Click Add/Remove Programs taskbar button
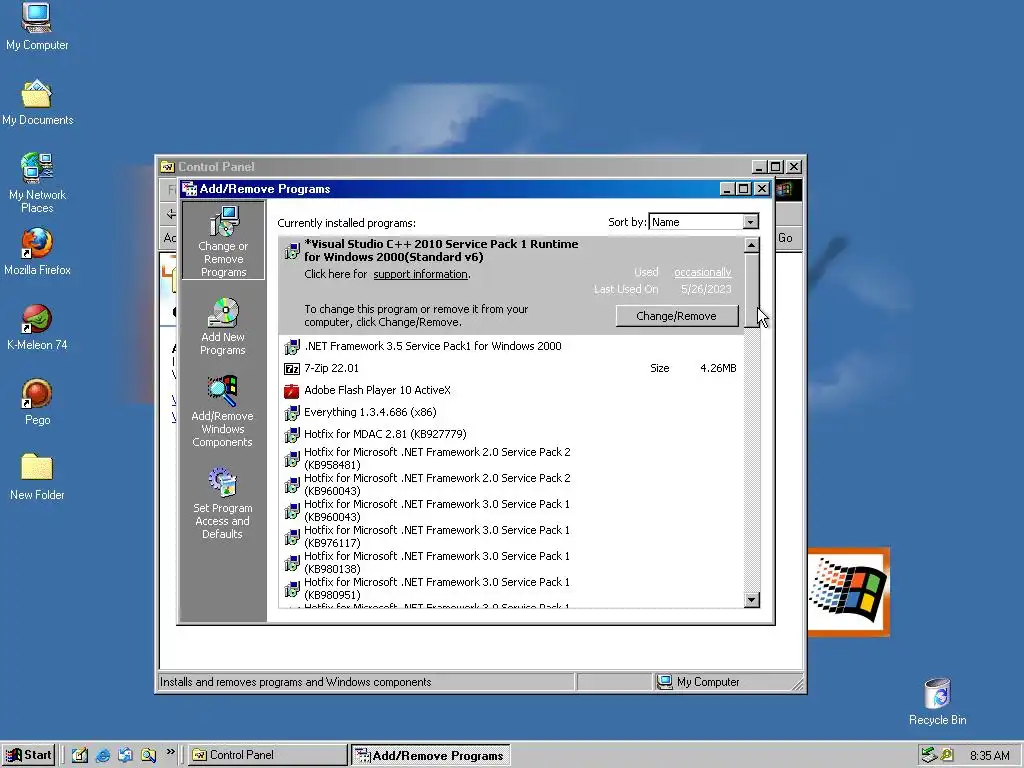The width and height of the screenshot is (1024, 768). tap(431, 756)
